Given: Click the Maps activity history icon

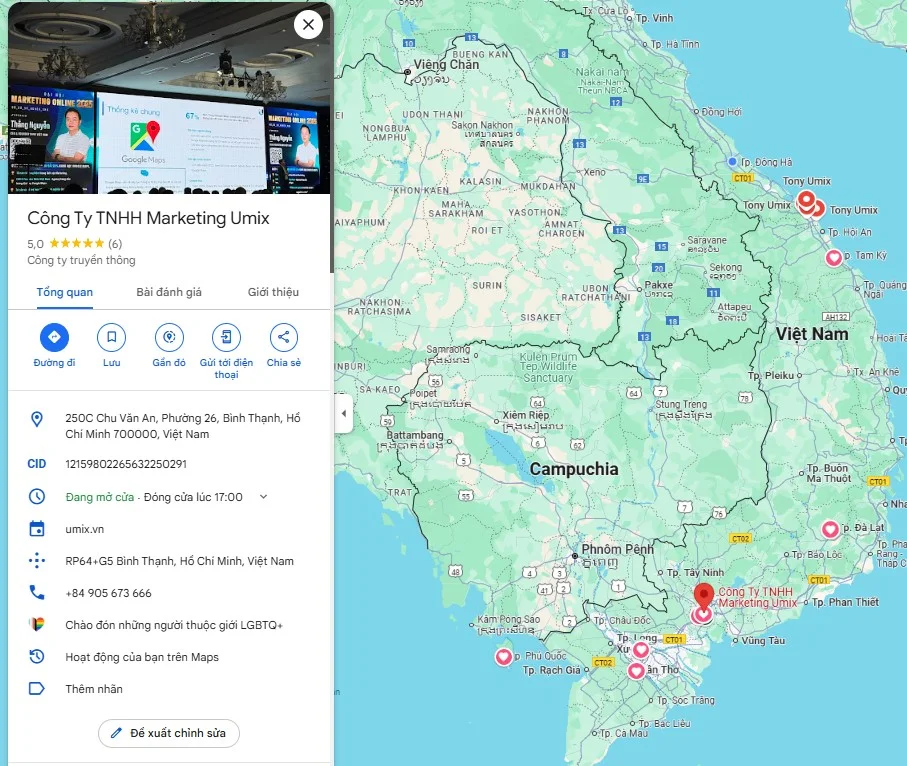Looking at the screenshot, I should click(36, 657).
